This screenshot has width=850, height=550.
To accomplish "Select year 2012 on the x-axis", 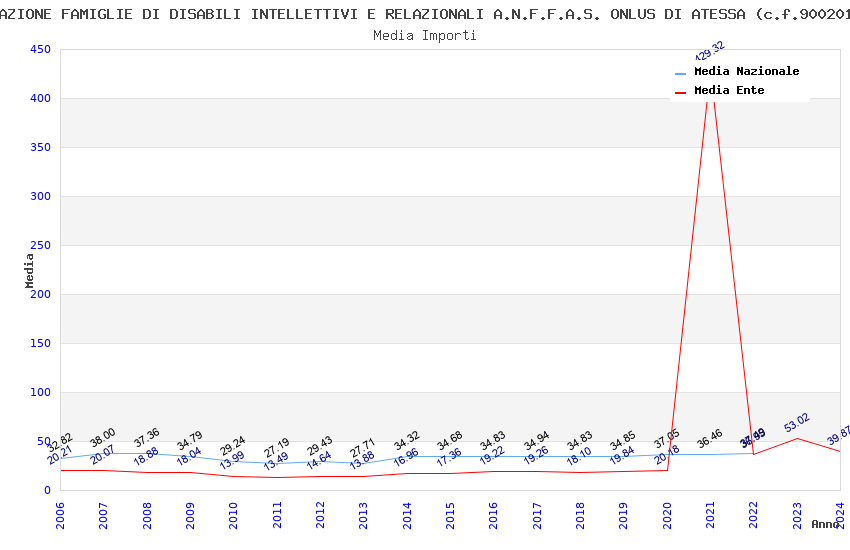I will 320,515.
